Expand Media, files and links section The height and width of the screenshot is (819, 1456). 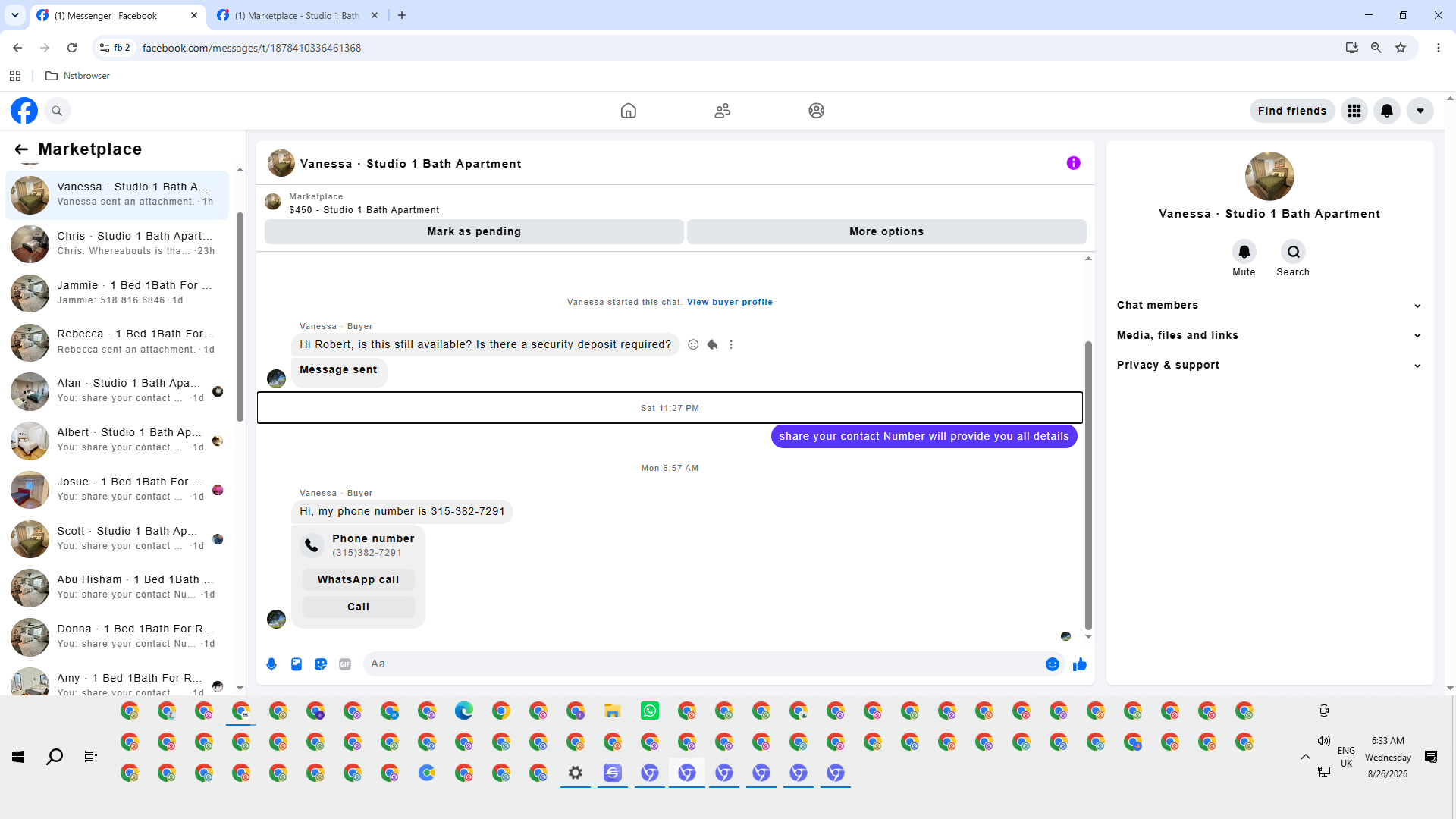click(1269, 335)
